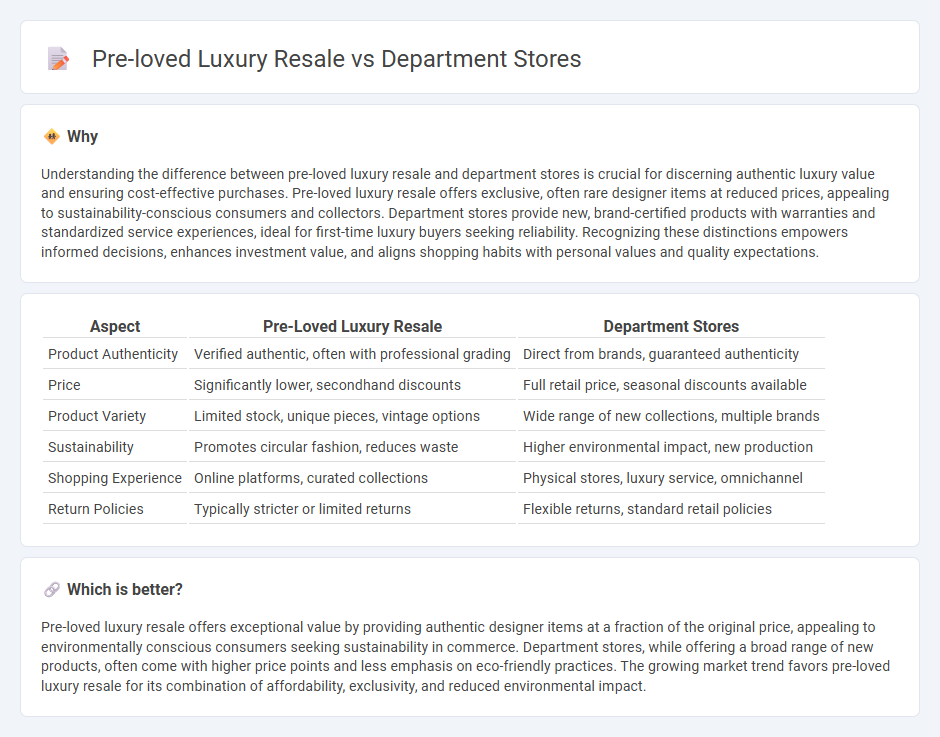Screen dimensions: 940x737
Task: Click cell Limited stock, unique pieces, vintage options
Action: 352,416
